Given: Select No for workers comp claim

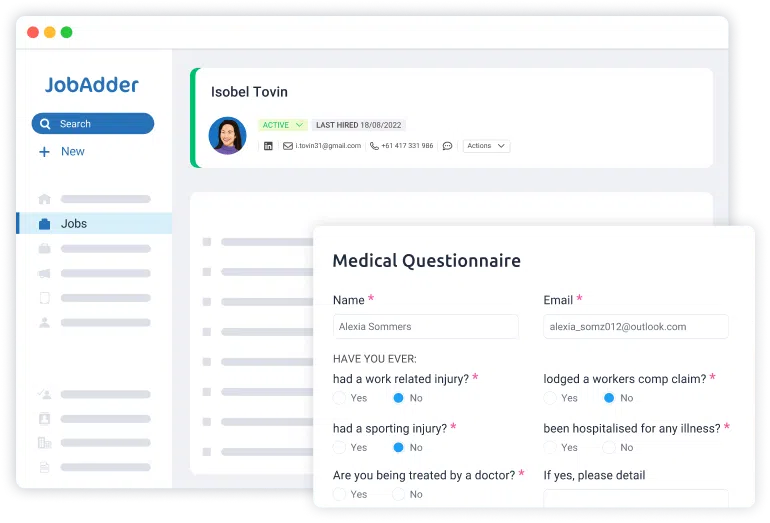Looking at the screenshot, I should click(609, 398).
